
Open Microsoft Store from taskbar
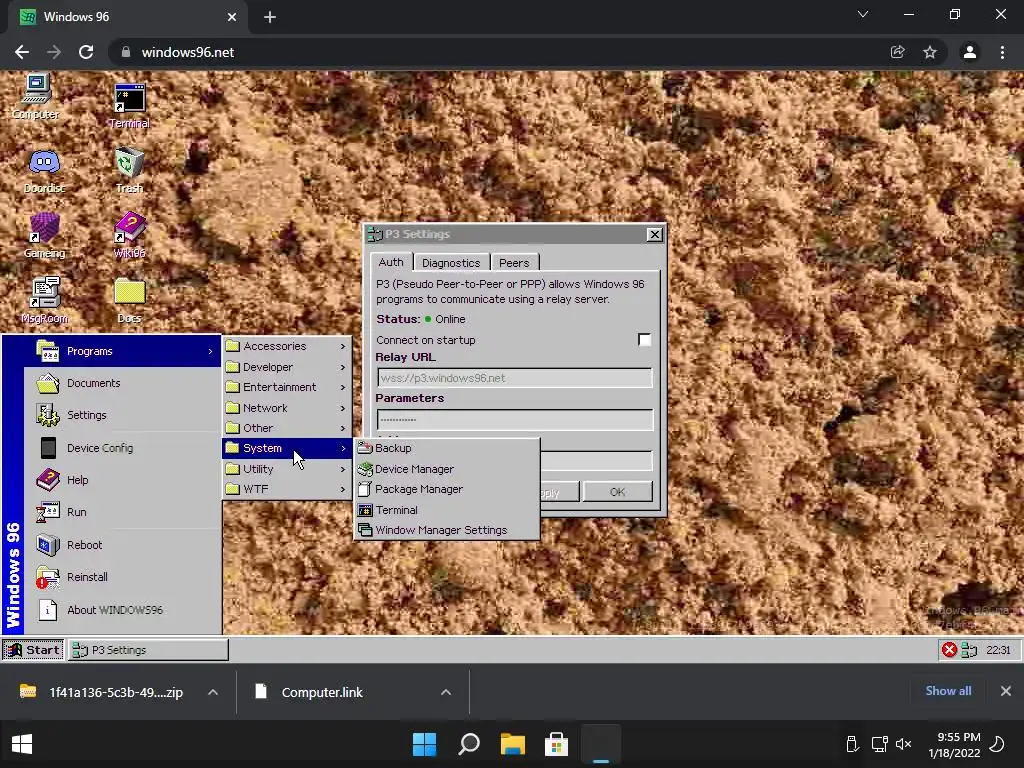point(556,744)
